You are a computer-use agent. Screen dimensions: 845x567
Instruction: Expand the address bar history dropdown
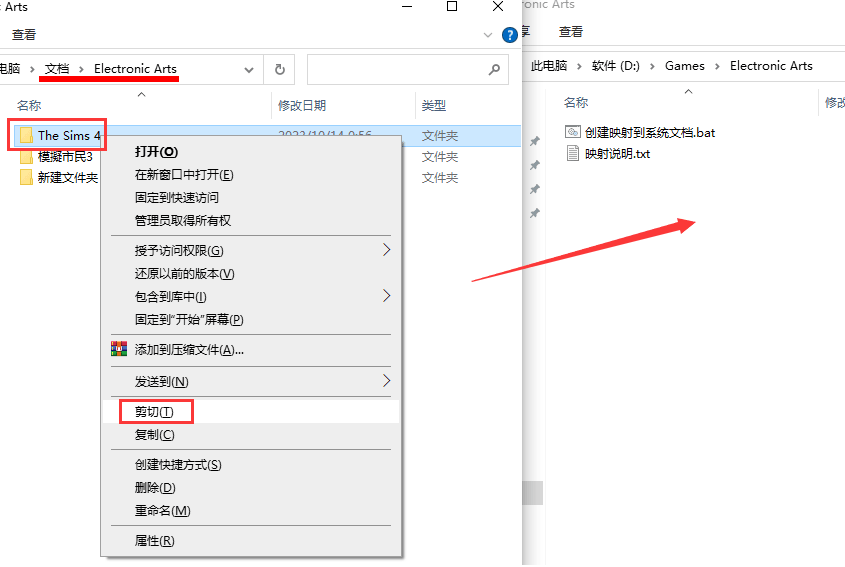249,70
